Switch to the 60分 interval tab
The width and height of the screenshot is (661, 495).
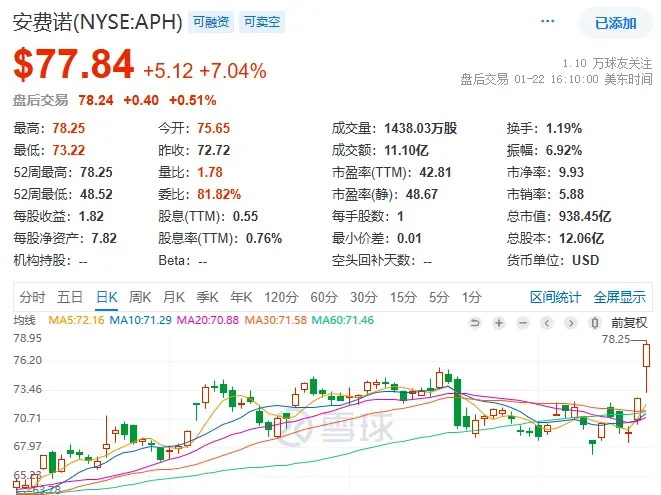tap(324, 297)
